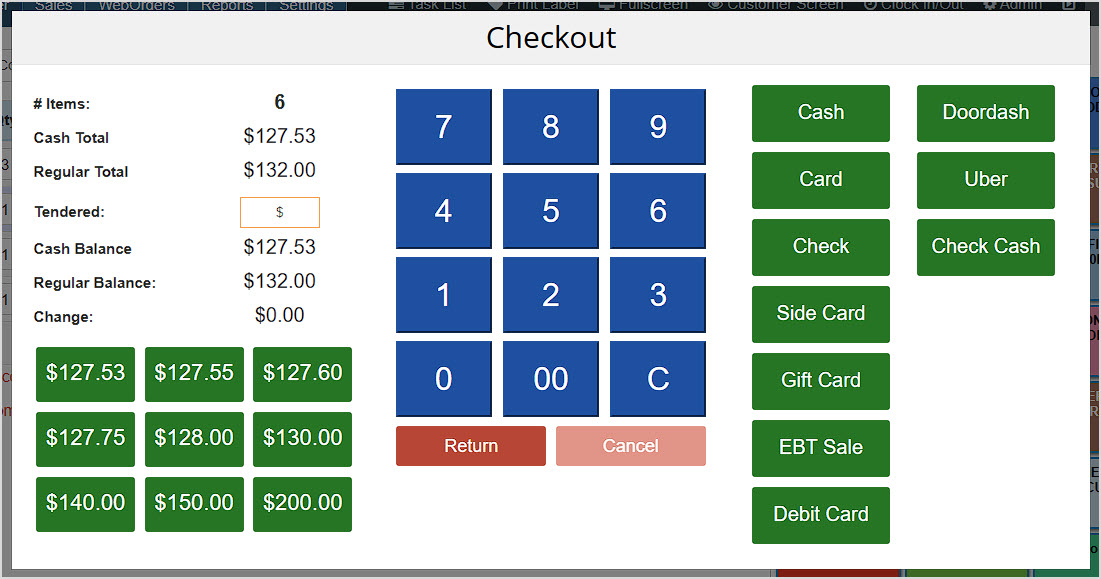Viewport: 1101px width, 579px height.
Task: Pay with Cash
Action: (820, 113)
